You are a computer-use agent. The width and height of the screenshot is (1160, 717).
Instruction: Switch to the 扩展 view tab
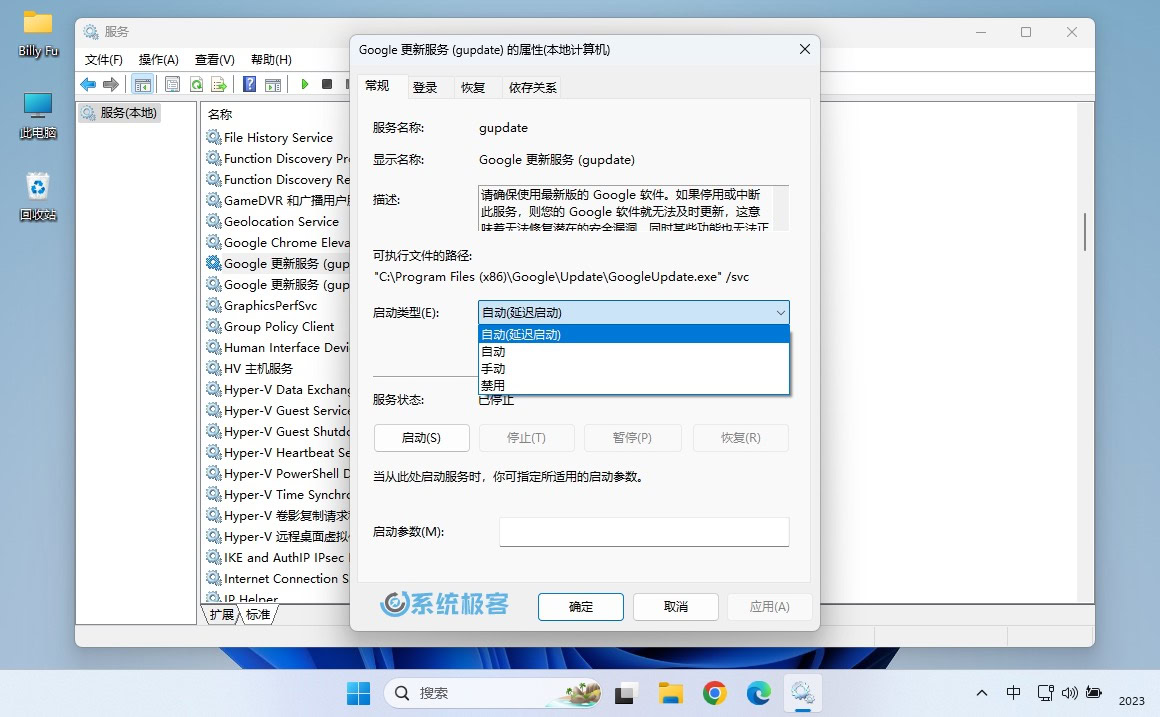pyautogui.click(x=221, y=614)
